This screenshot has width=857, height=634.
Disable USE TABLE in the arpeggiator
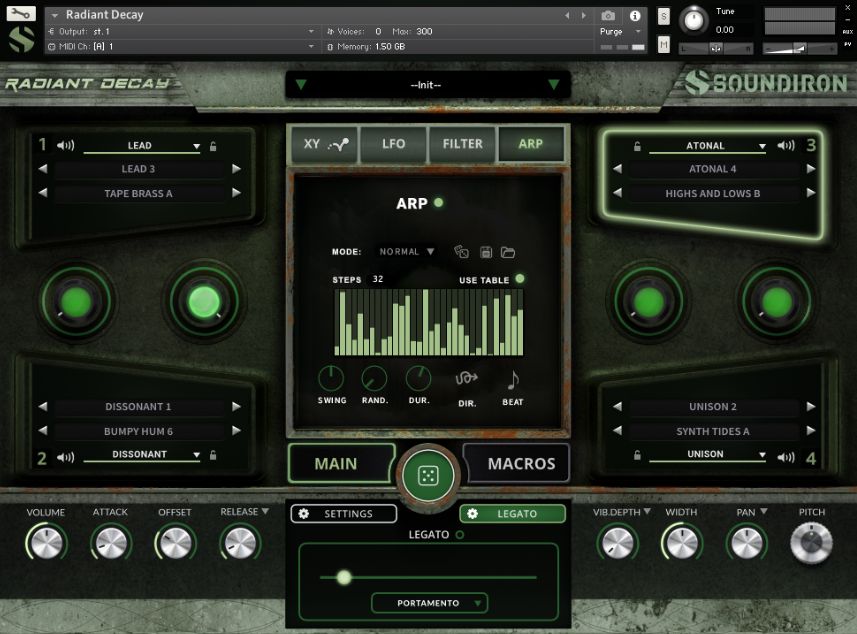[x=521, y=280]
